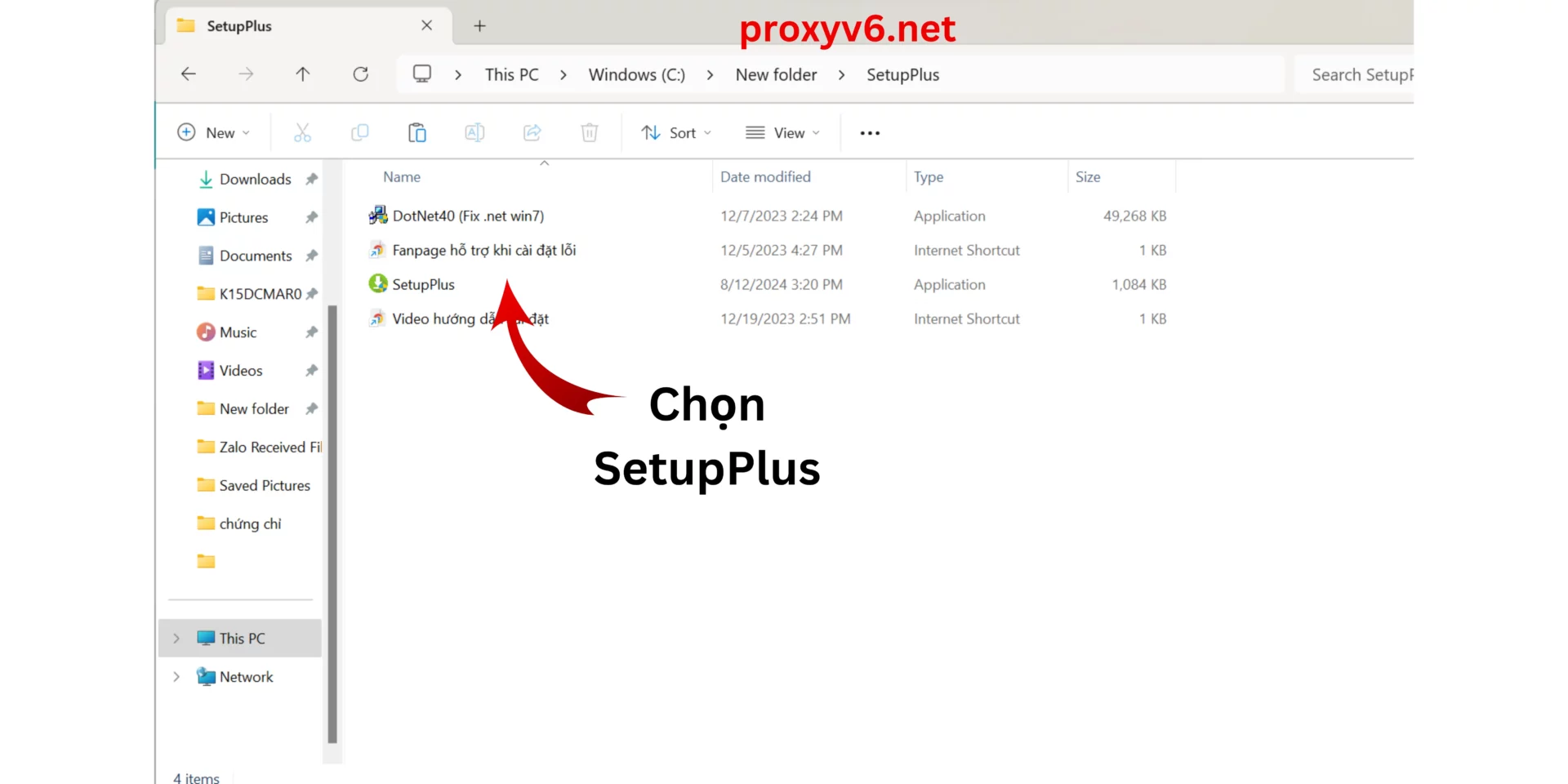Click Windows (C:) in the address bar
The height and width of the screenshot is (784, 1568).
637,74
